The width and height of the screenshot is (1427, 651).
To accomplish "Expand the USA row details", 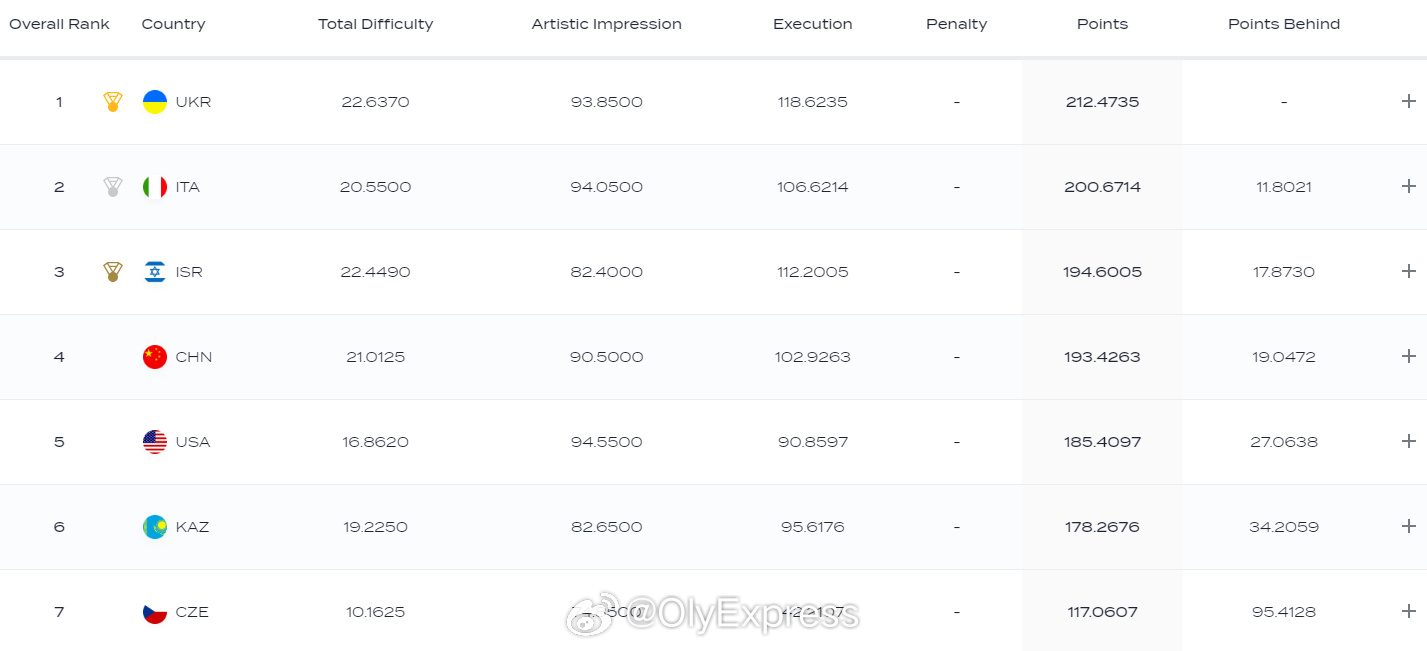I will click(x=1408, y=441).
